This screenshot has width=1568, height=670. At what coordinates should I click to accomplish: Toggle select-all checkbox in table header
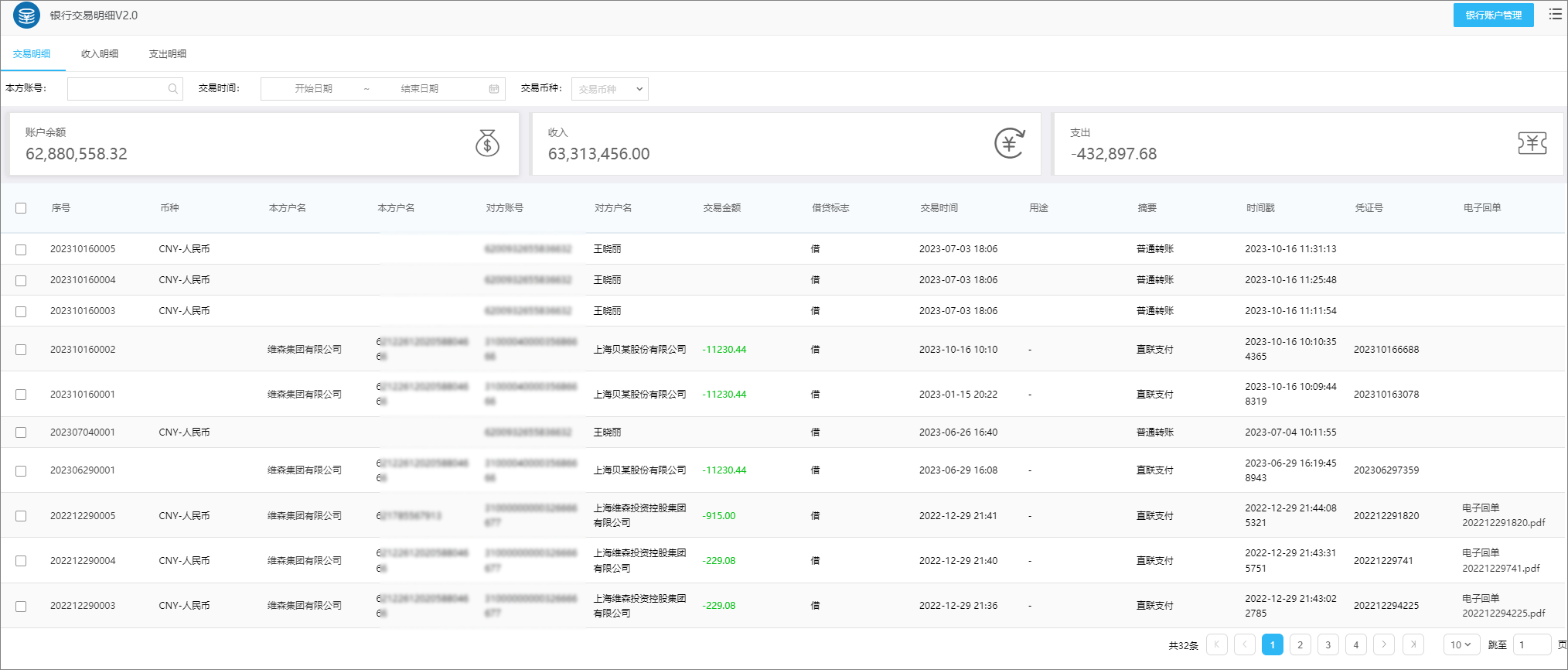pos(21,208)
